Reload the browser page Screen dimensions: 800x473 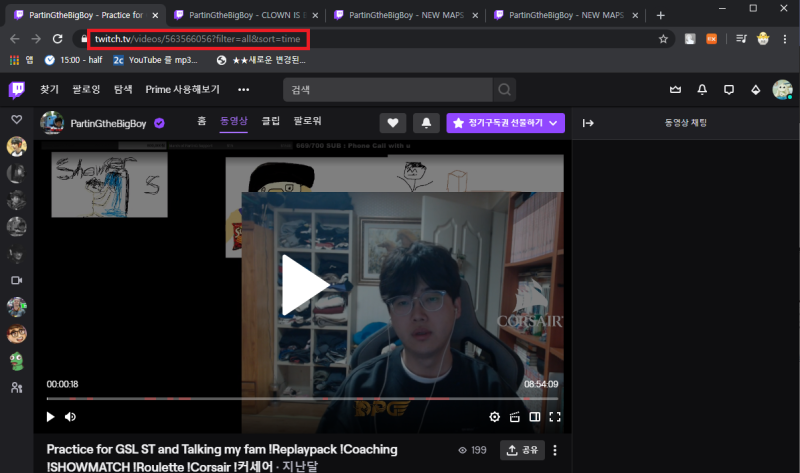58,39
